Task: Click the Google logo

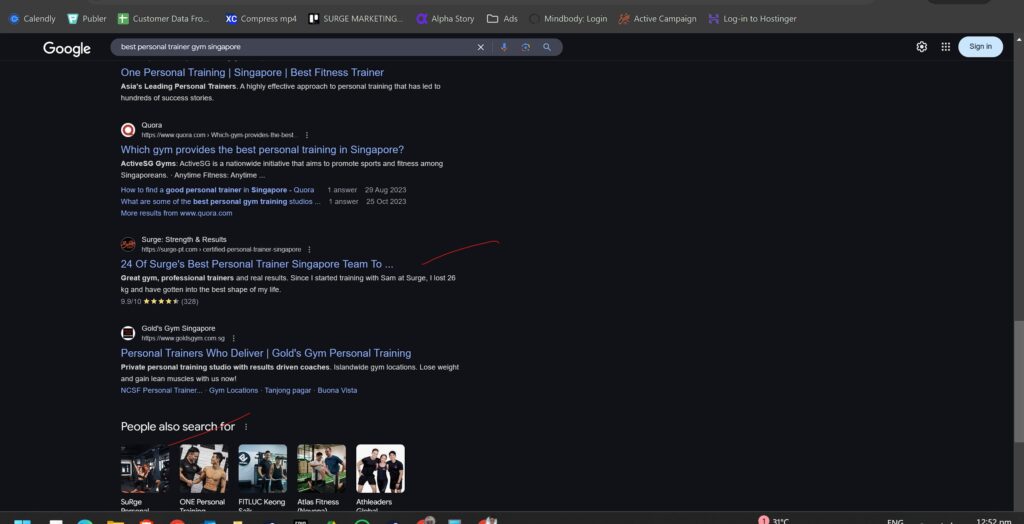Action: [x=67, y=48]
